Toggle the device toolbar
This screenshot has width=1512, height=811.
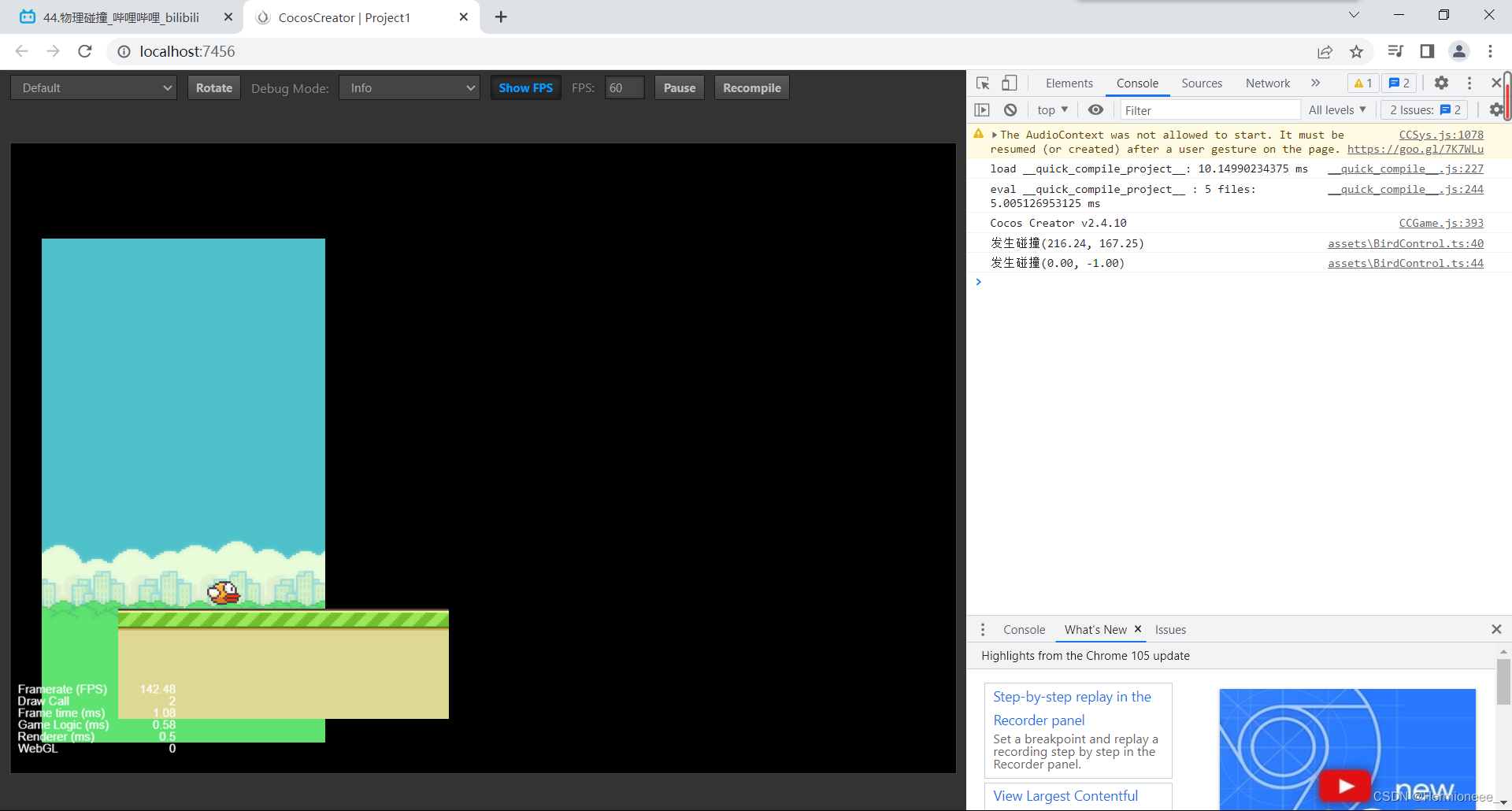[x=1010, y=83]
